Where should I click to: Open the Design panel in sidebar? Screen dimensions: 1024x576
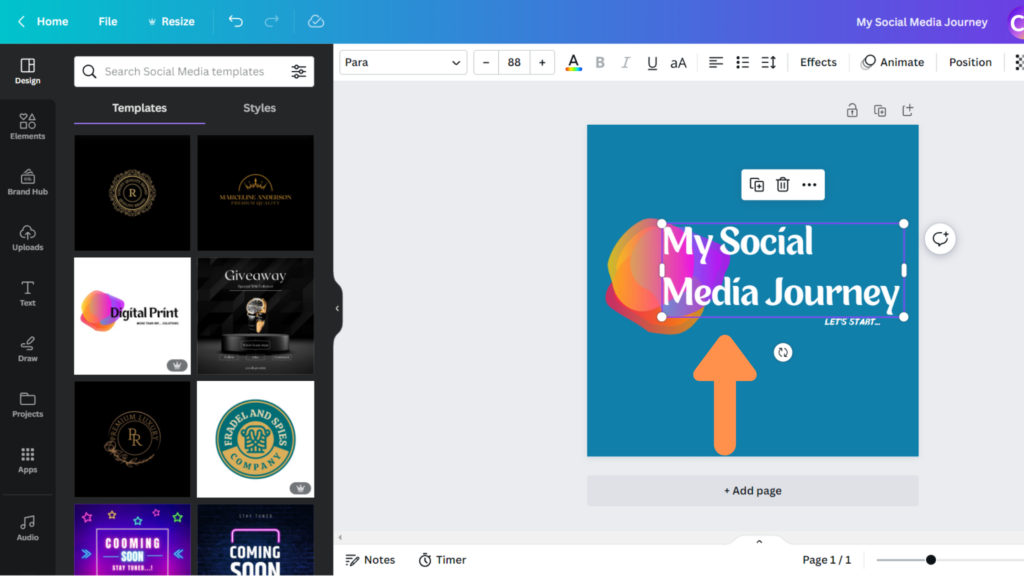27,71
